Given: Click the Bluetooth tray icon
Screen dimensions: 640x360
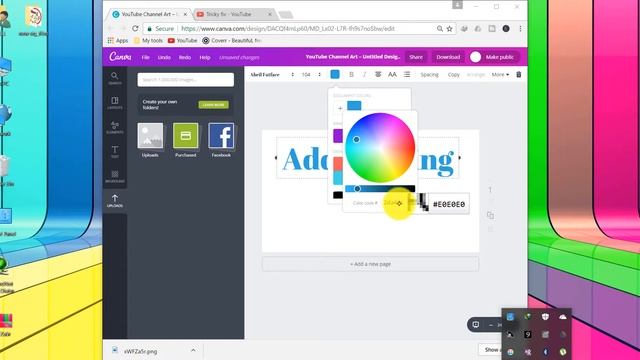Looking at the screenshot, I should [x=545, y=352].
